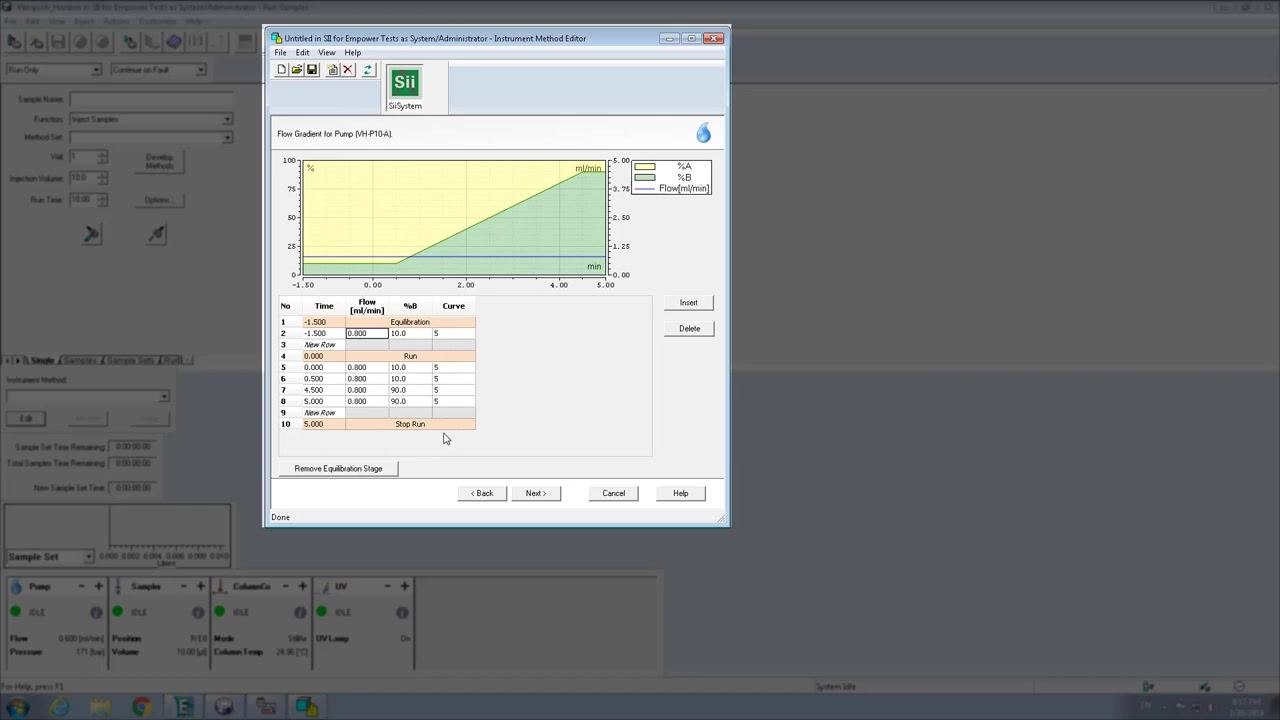Viewport: 1280px width, 720px height.
Task: Expand the Run Only dropdown
Action: point(96,70)
